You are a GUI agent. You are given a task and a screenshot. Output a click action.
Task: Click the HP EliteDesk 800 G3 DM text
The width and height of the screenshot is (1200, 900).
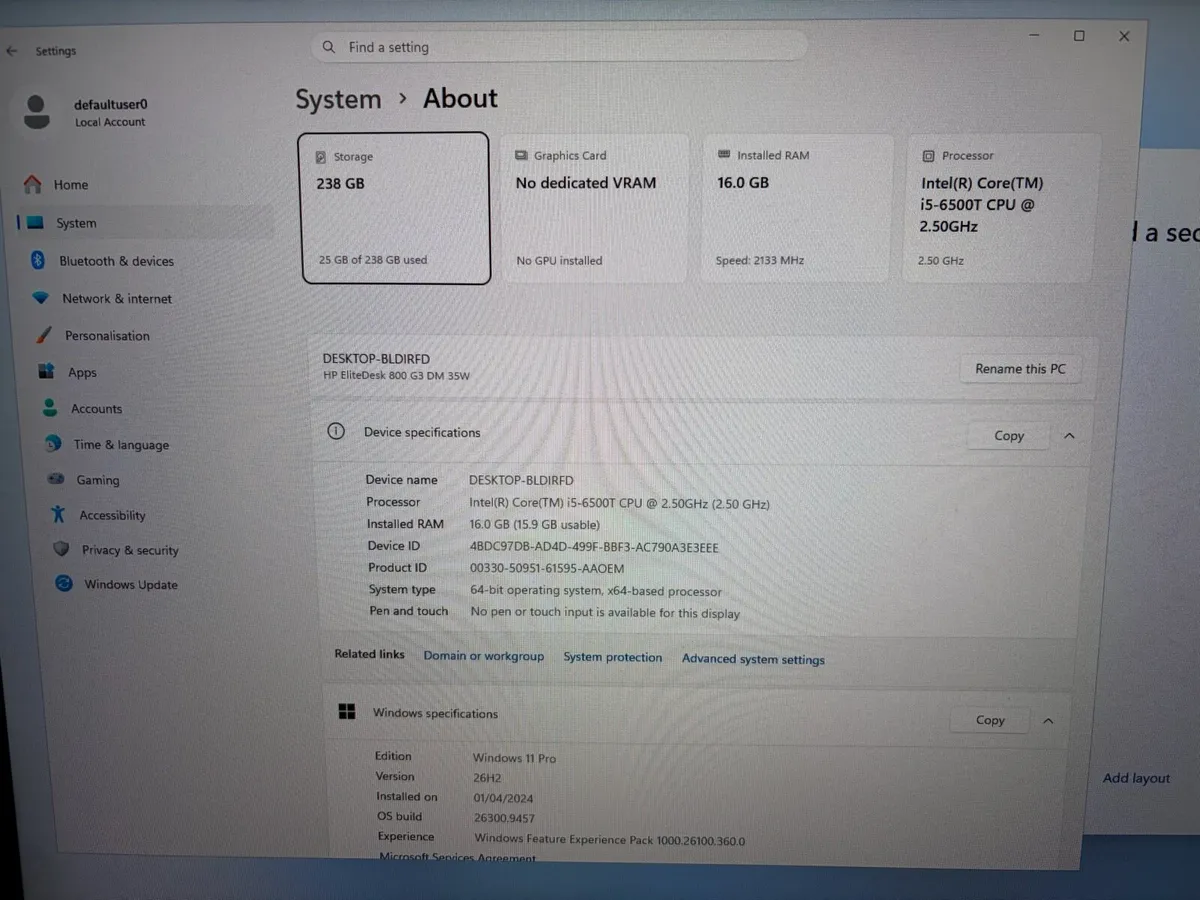coord(396,376)
